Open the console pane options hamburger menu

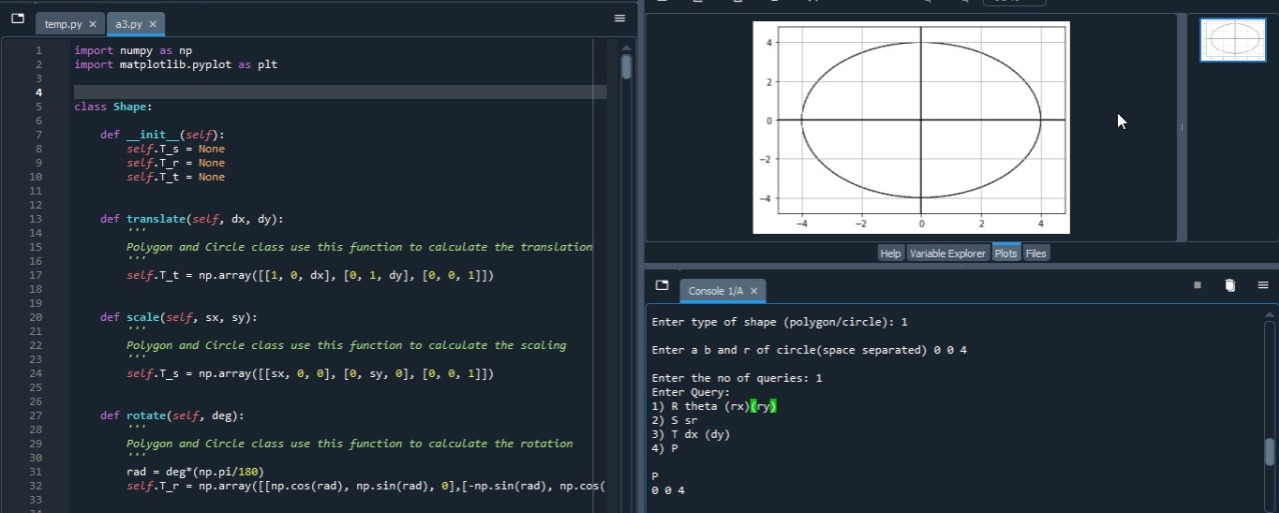(x=1263, y=286)
